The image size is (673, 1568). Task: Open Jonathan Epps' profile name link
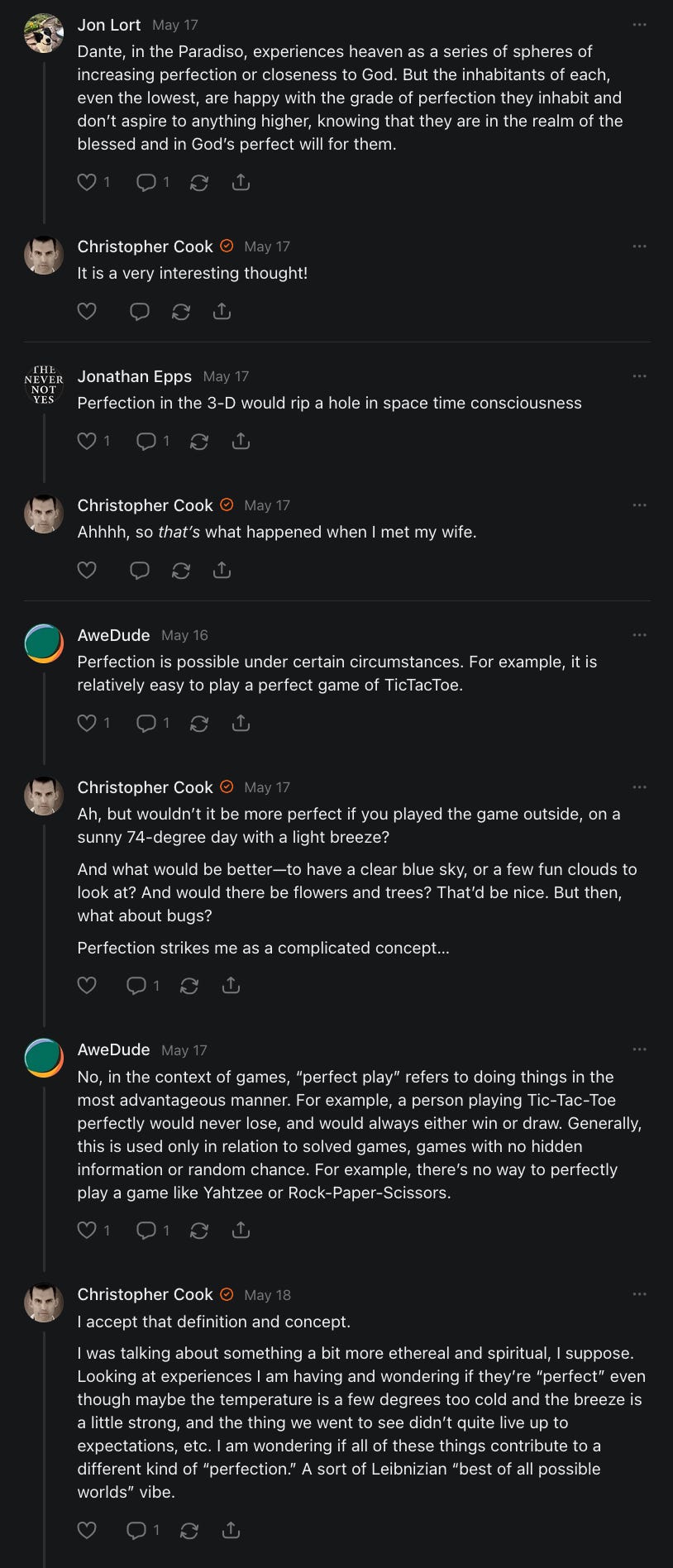coord(134,376)
